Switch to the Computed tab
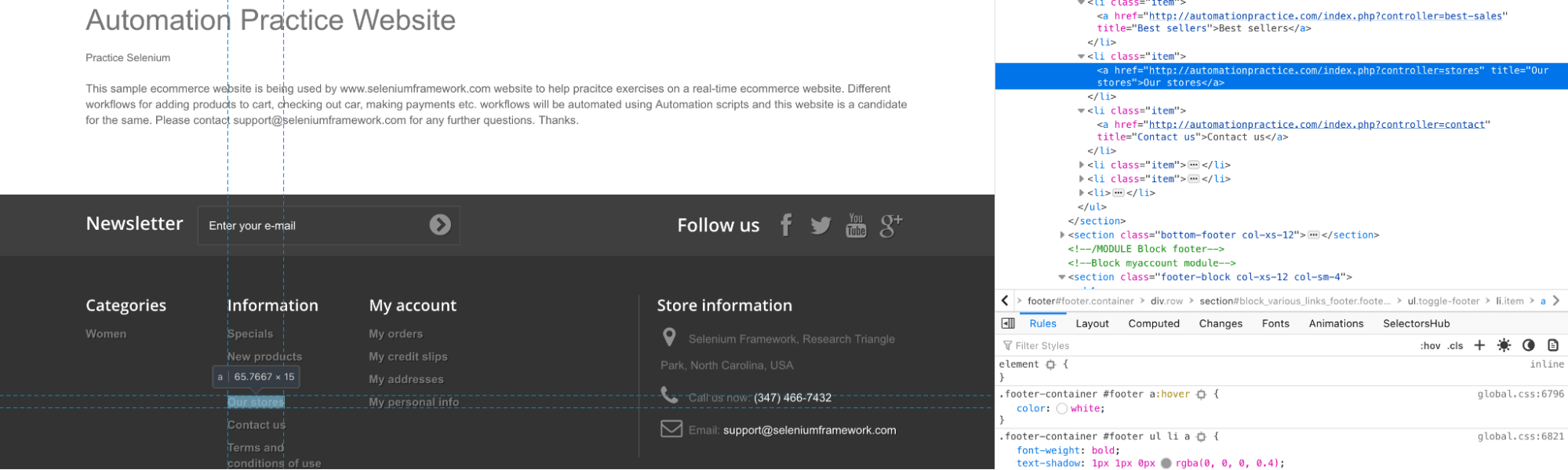This screenshot has width=1568, height=470. pos(1153,323)
